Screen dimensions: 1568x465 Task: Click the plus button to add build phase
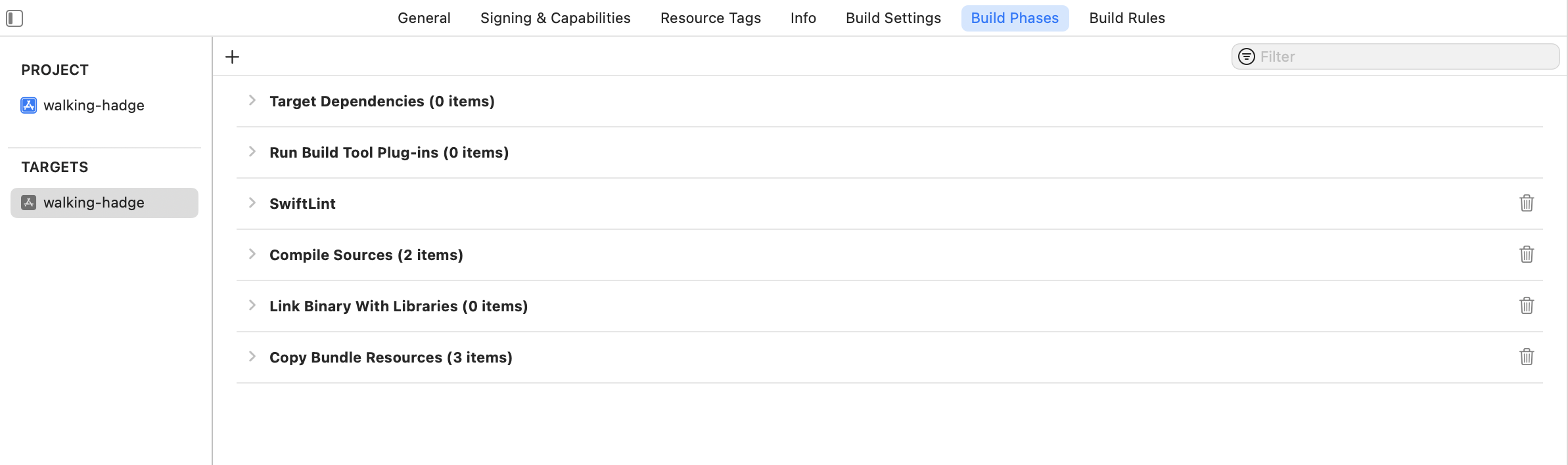point(232,57)
